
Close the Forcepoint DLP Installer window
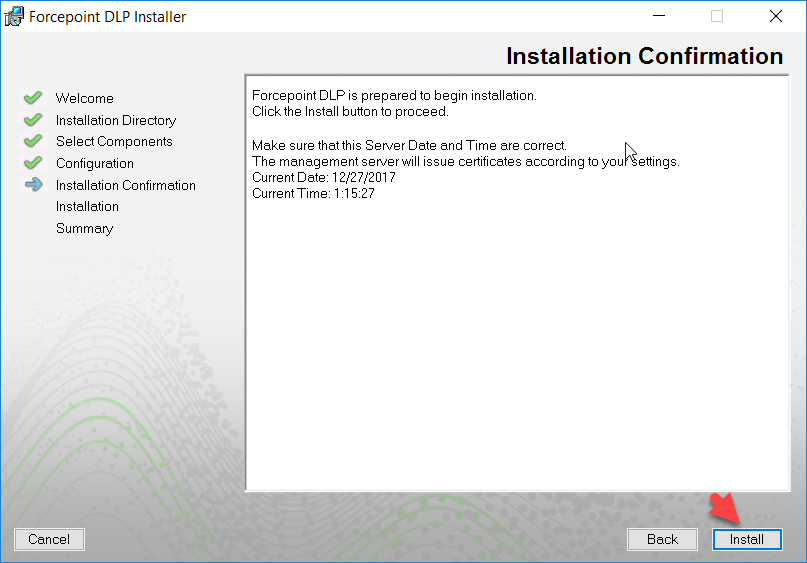point(776,16)
